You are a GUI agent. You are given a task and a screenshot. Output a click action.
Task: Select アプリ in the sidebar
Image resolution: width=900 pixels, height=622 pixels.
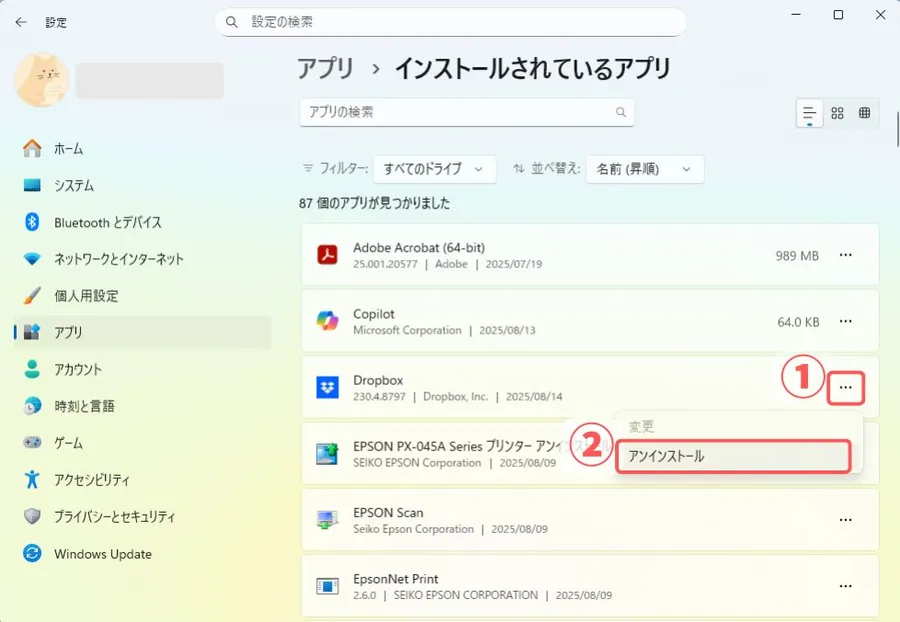point(142,332)
